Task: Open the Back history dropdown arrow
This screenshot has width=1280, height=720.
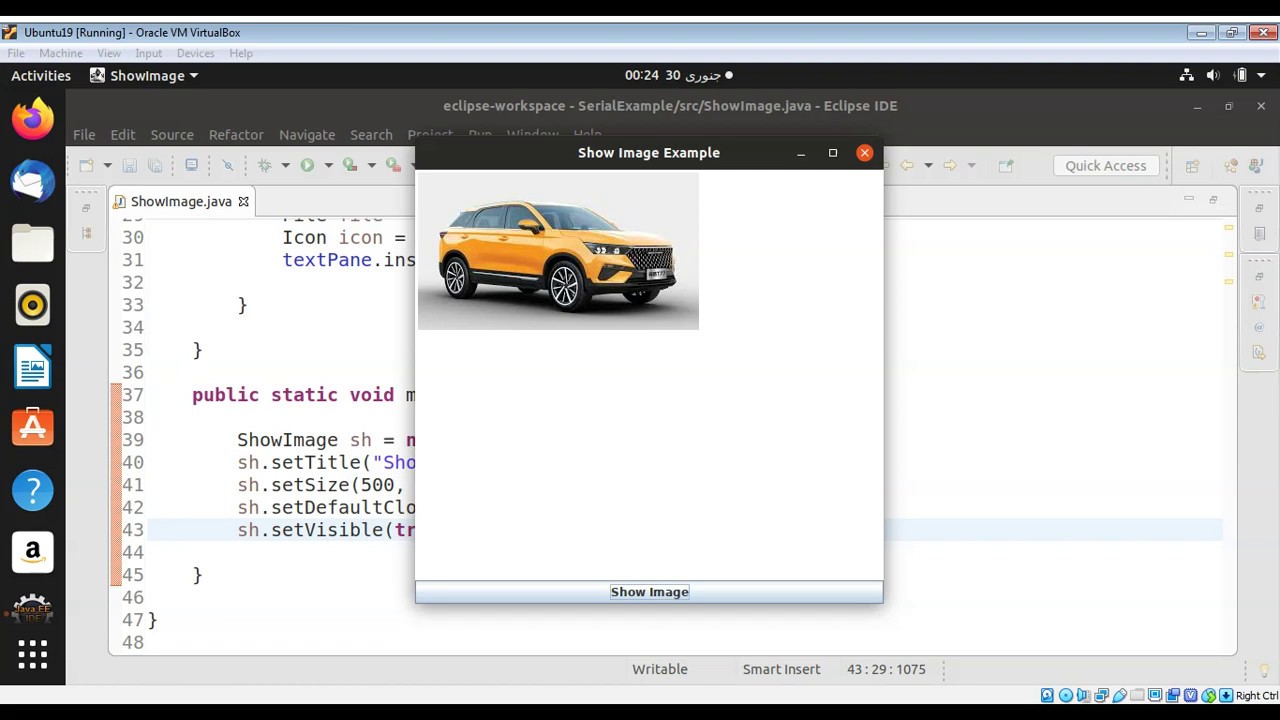Action: tap(928, 165)
